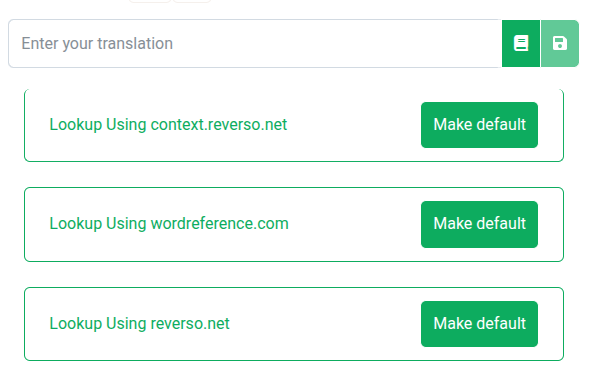590x381 pixels.
Task: Make reverso.net the default lookup
Action: tap(479, 324)
